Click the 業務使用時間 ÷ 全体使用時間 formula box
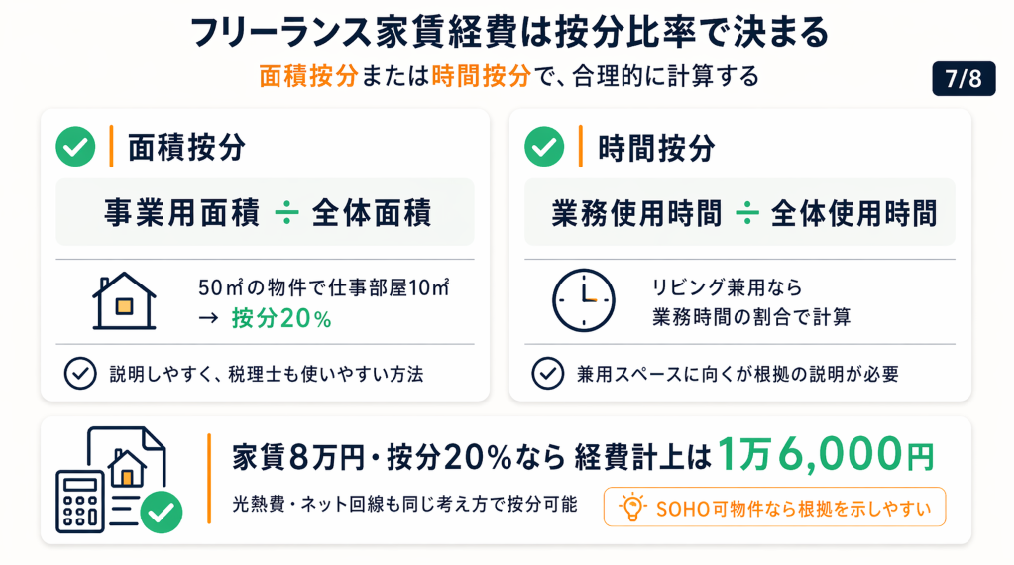This screenshot has width=1014, height=565. click(740, 213)
